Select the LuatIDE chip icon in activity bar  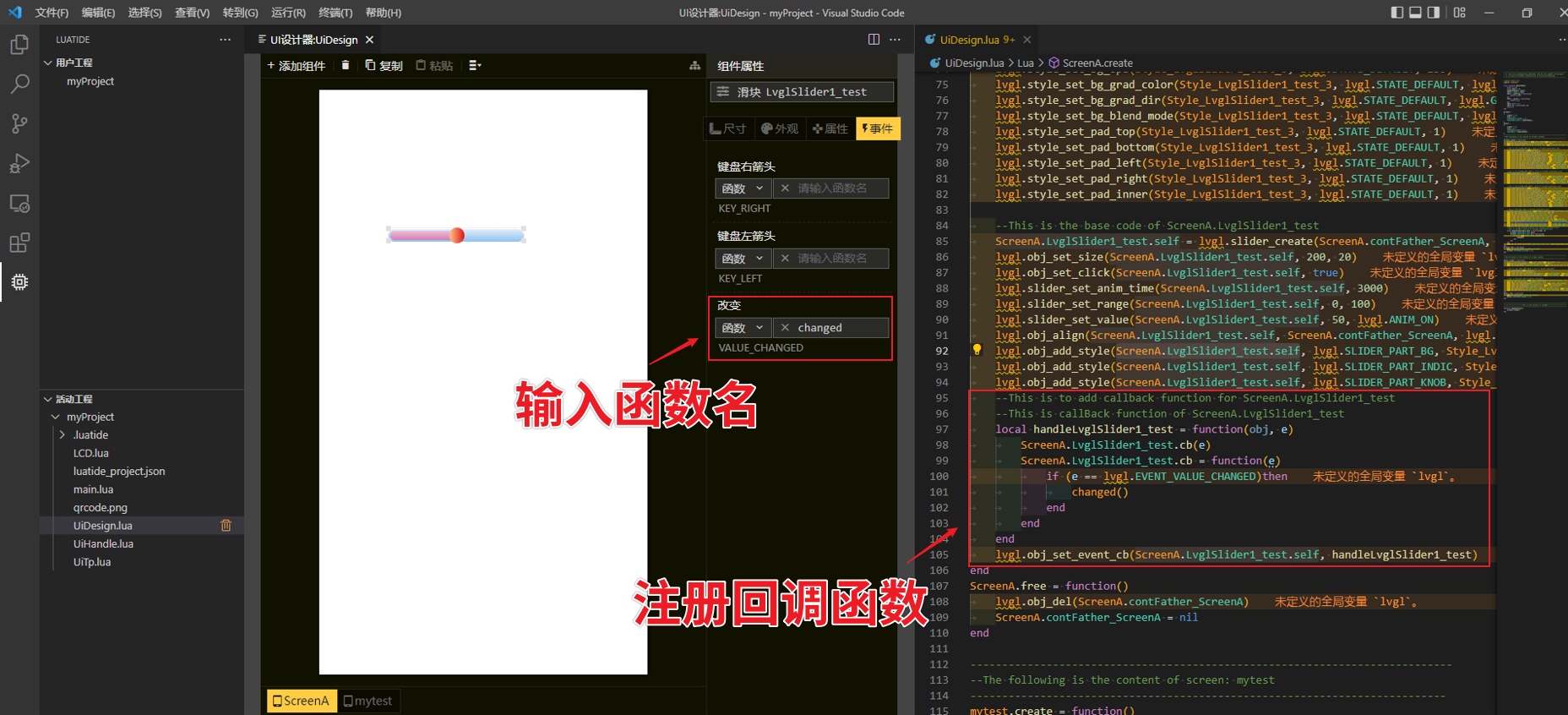click(19, 281)
